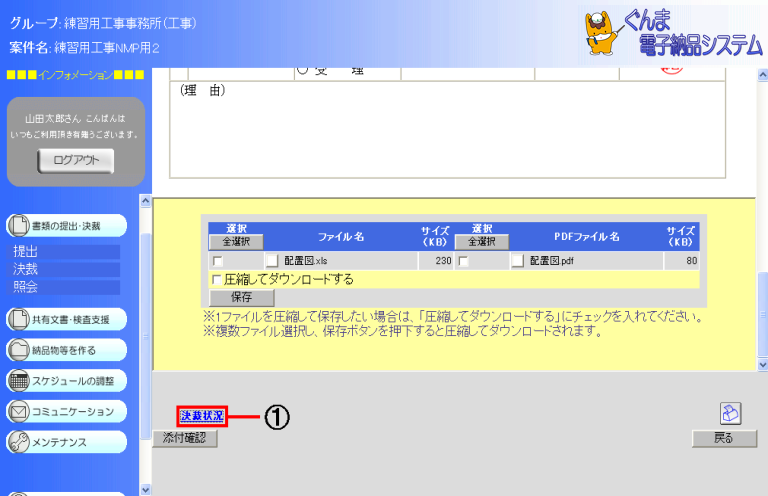Click wrench icon beside メンテナンス
Image resolution: width=768 pixels, height=496 pixels.
click(19, 442)
